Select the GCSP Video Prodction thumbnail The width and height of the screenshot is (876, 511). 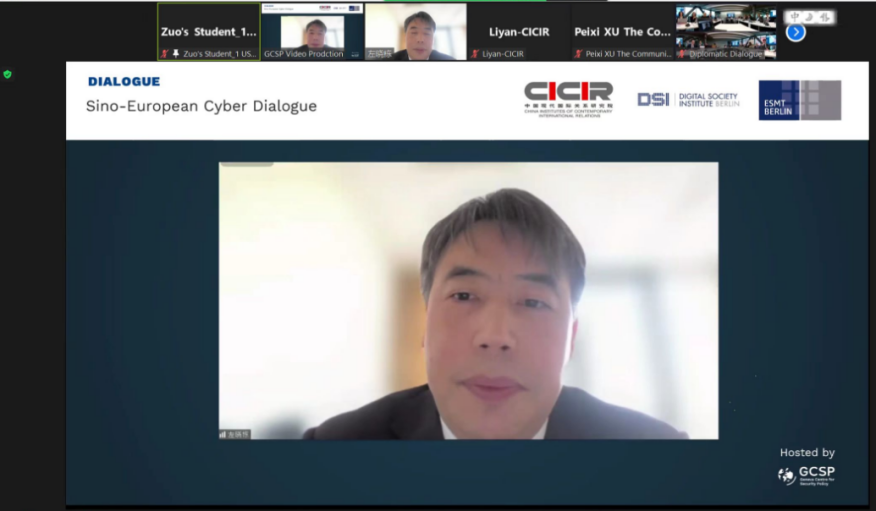point(312,31)
